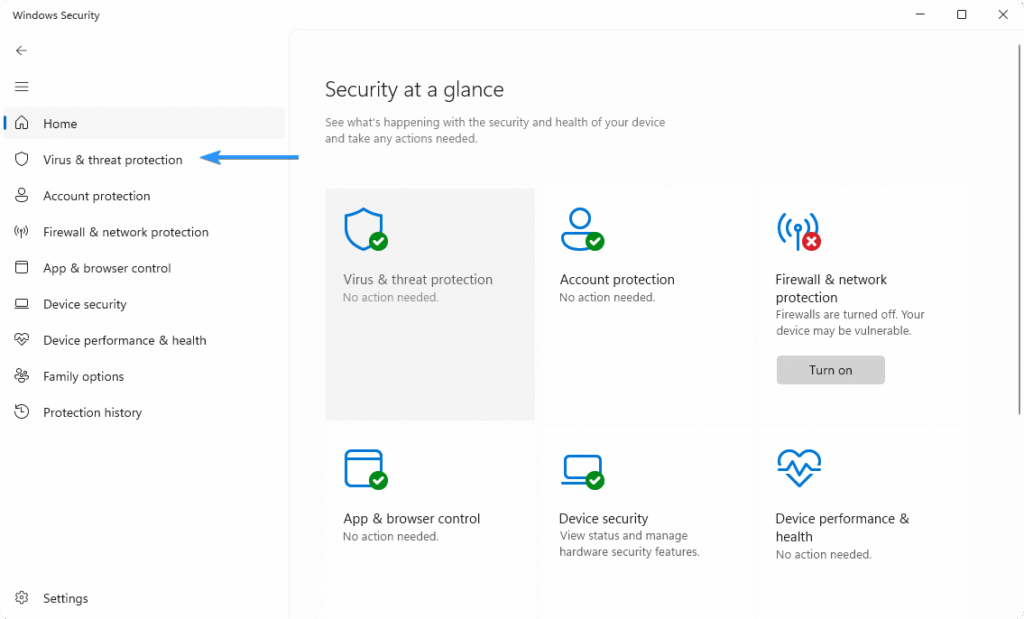Click the heart icon beside Device performance & health
This screenshot has width=1024, height=619.
pos(22,340)
